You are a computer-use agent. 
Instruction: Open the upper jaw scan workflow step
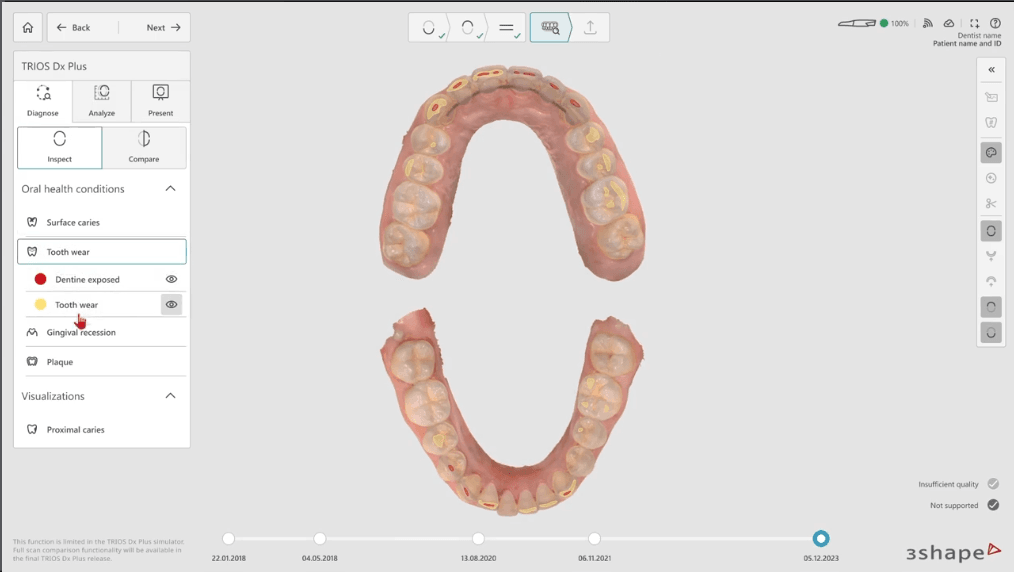pyautogui.click(x=468, y=28)
